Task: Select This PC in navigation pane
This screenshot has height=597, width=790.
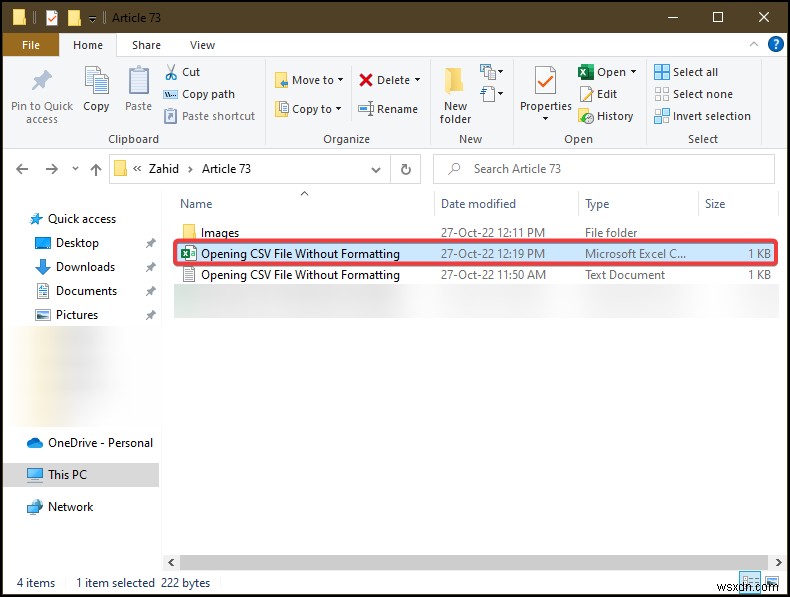Action: (81, 475)
